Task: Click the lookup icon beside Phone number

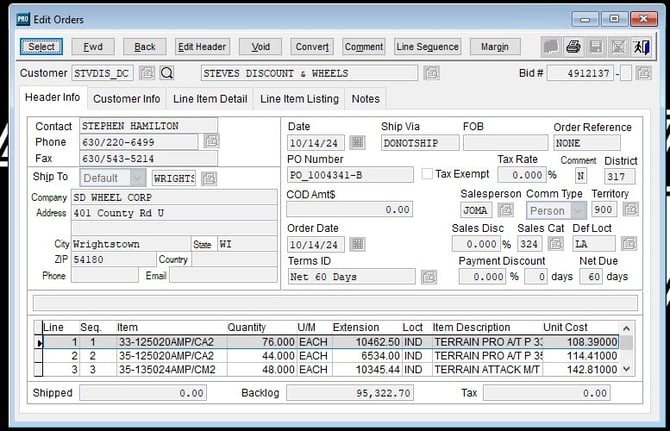Action: pyautogui.click(x=211, y=142)
